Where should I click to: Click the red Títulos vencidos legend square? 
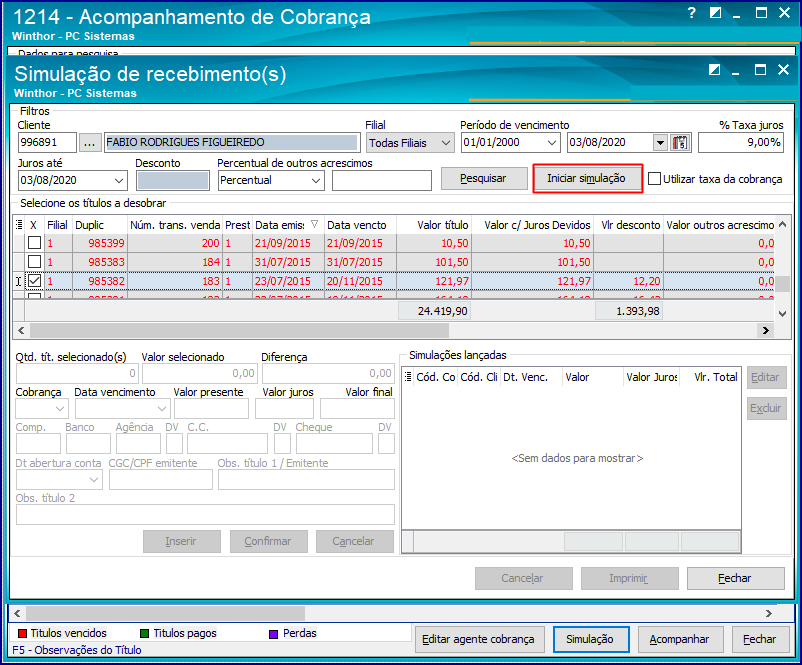[22, 634]
